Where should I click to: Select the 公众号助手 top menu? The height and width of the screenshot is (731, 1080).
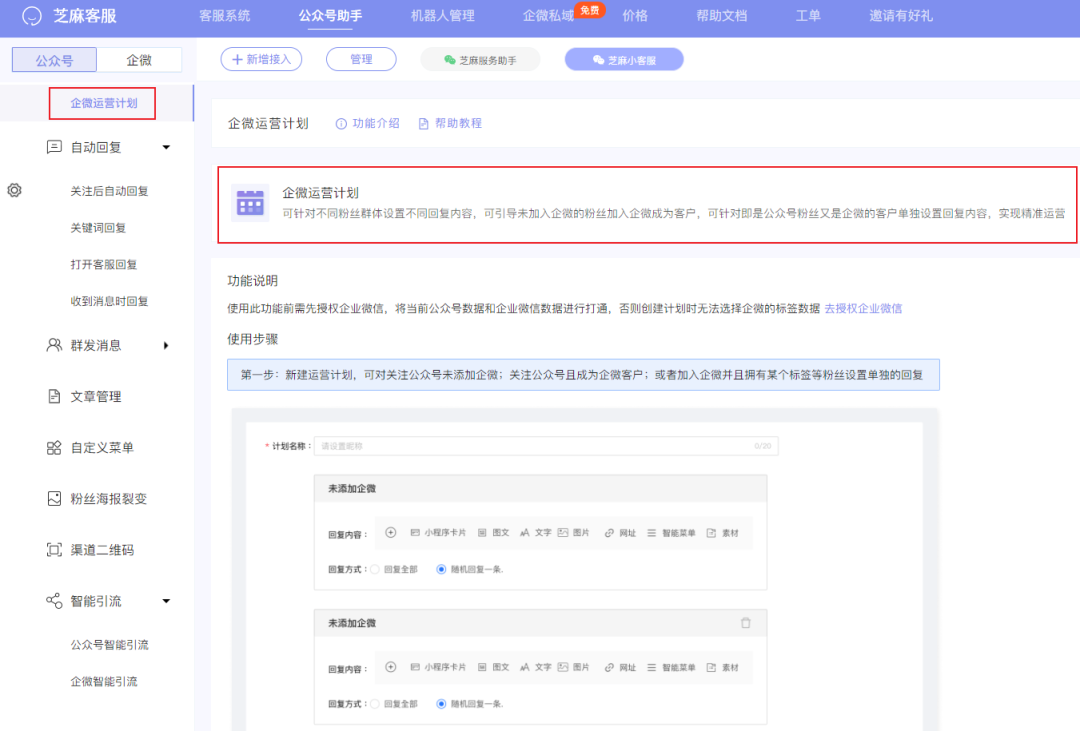tap(330, 16)
